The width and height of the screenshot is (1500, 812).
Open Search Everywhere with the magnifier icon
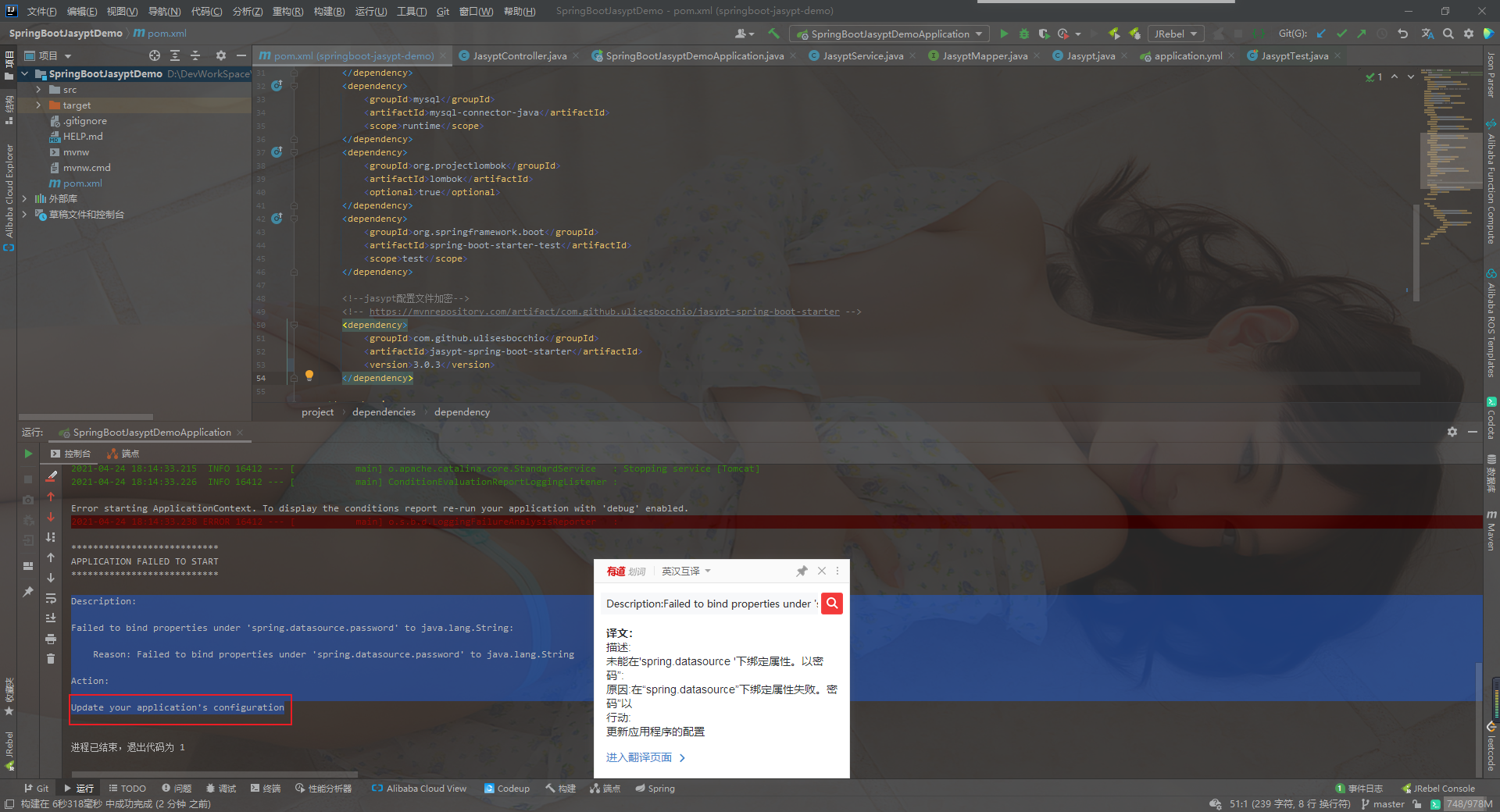click(x=1448, y=34)
